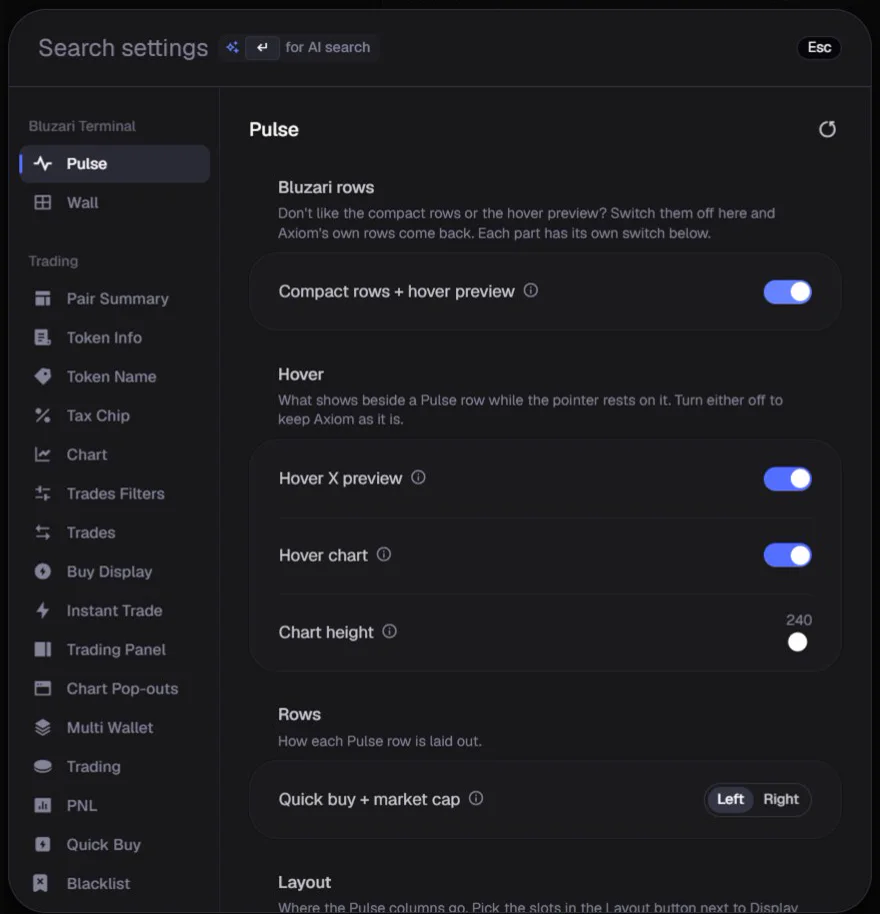
Task: Click the Rows section heading
Action: (300, 714)
